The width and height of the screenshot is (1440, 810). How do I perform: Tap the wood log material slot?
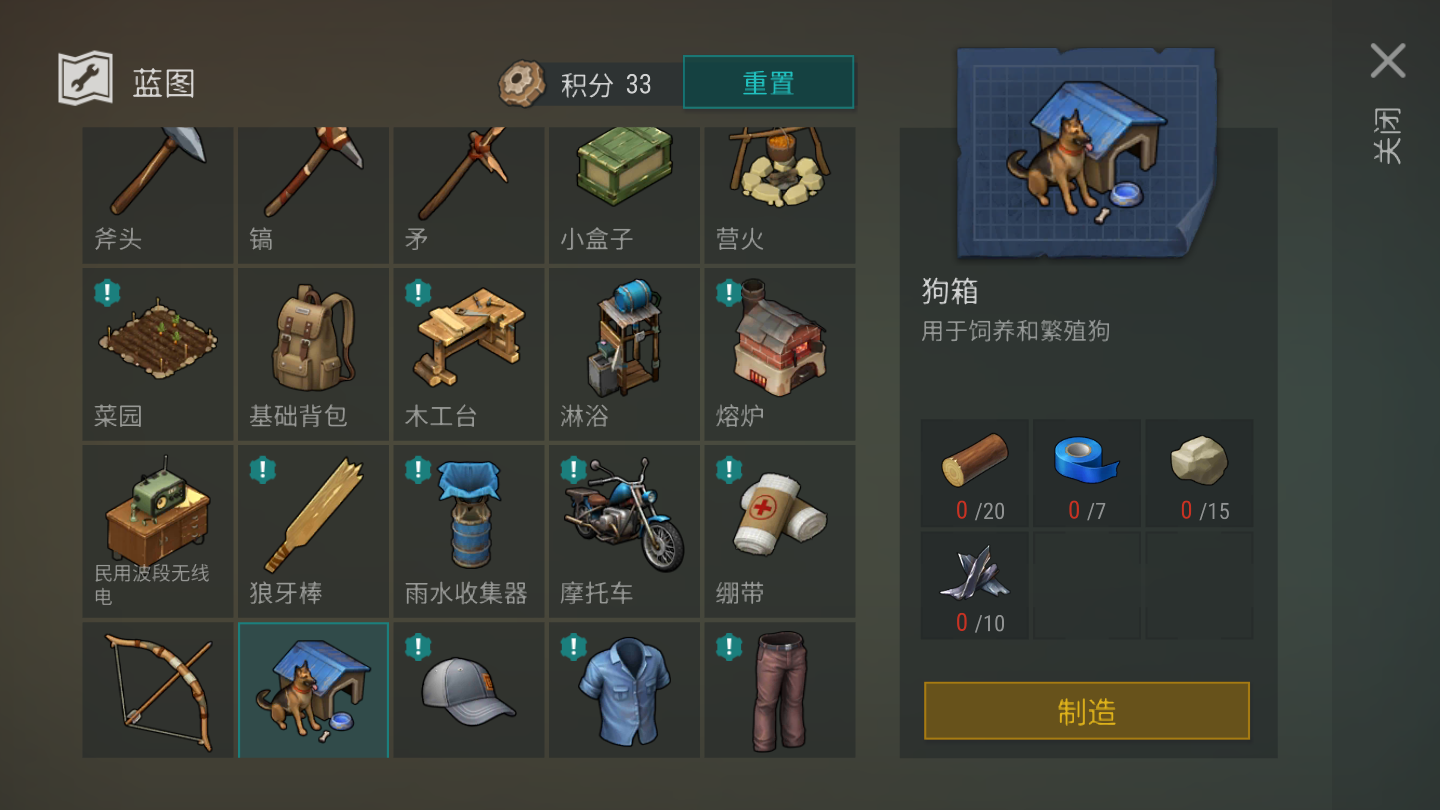click(x=975, y=473)
